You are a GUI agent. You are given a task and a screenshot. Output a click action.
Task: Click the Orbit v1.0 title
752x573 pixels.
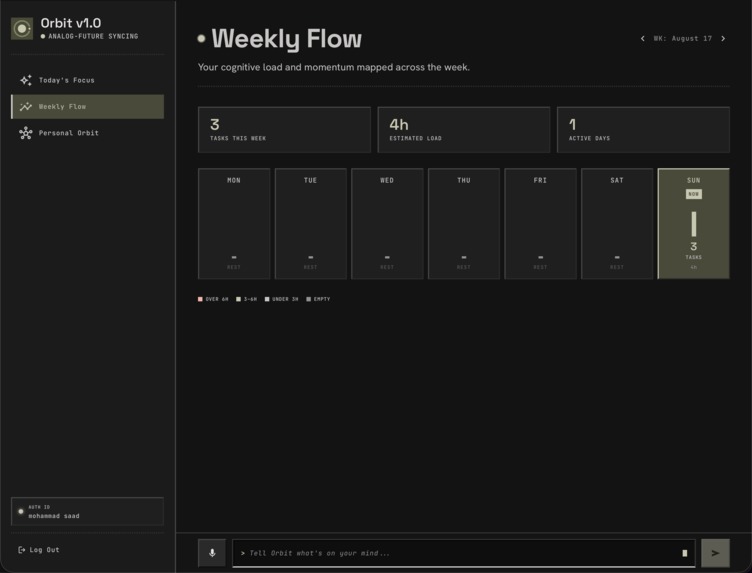click(70, 23)
